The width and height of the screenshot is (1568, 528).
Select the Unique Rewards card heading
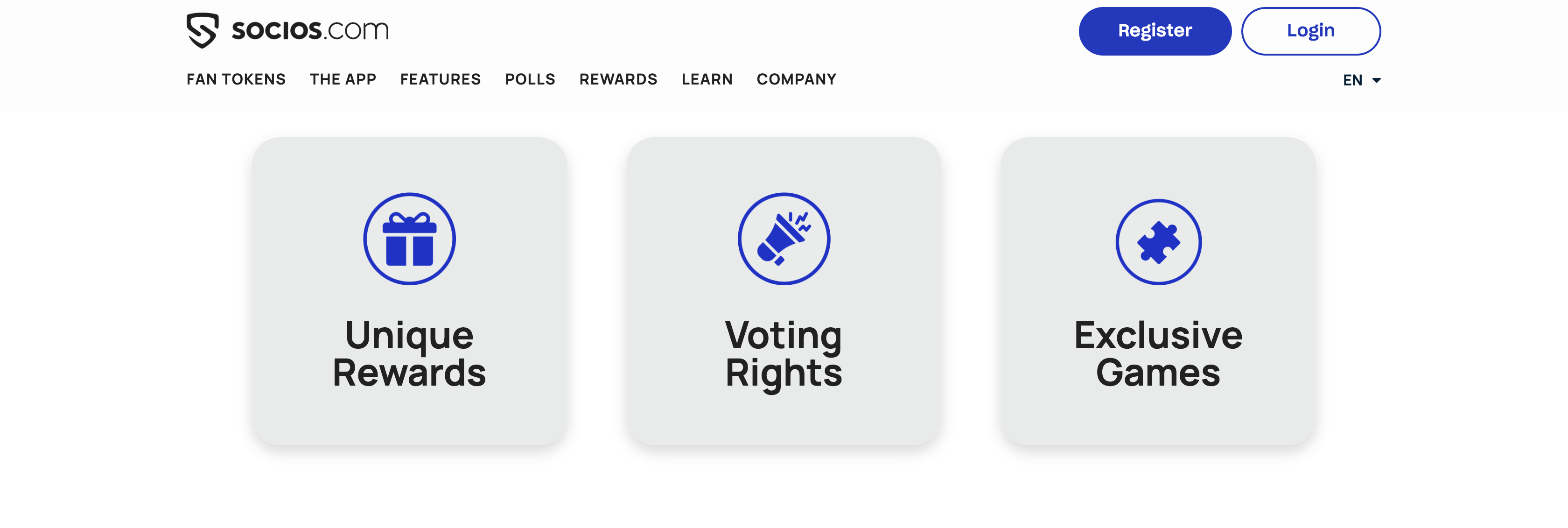409,353
